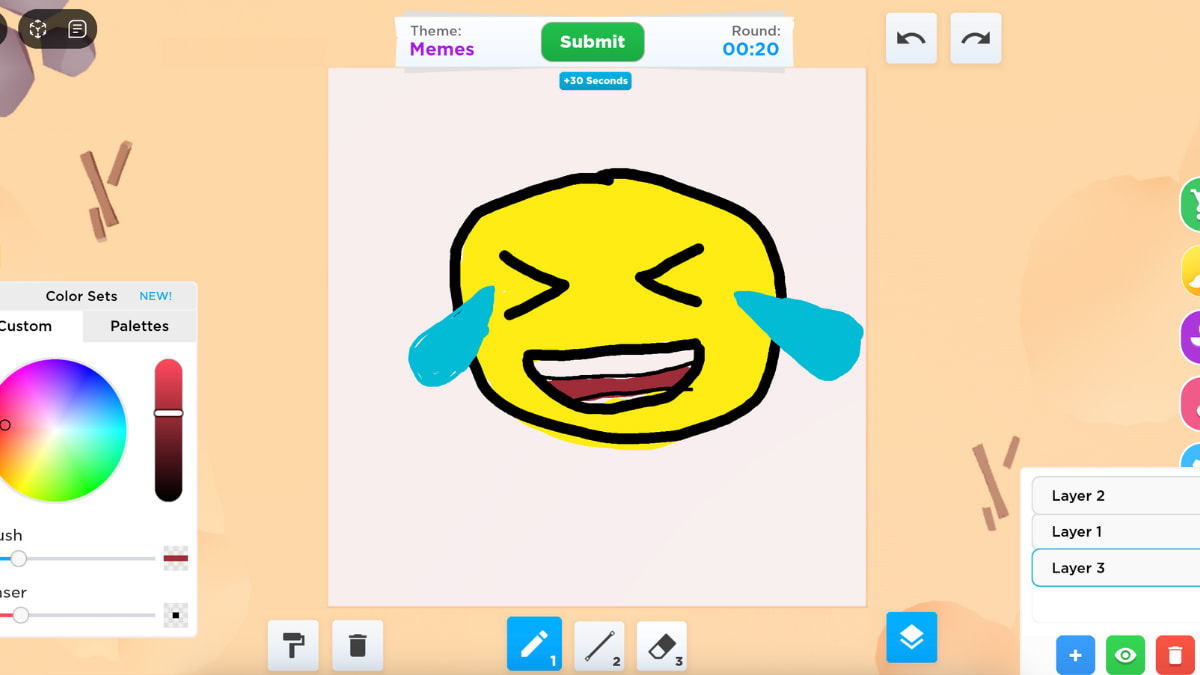Click the trash can clear canvas icon
1200x675 pixels.
pyautogui.click(x=357, y=645)
